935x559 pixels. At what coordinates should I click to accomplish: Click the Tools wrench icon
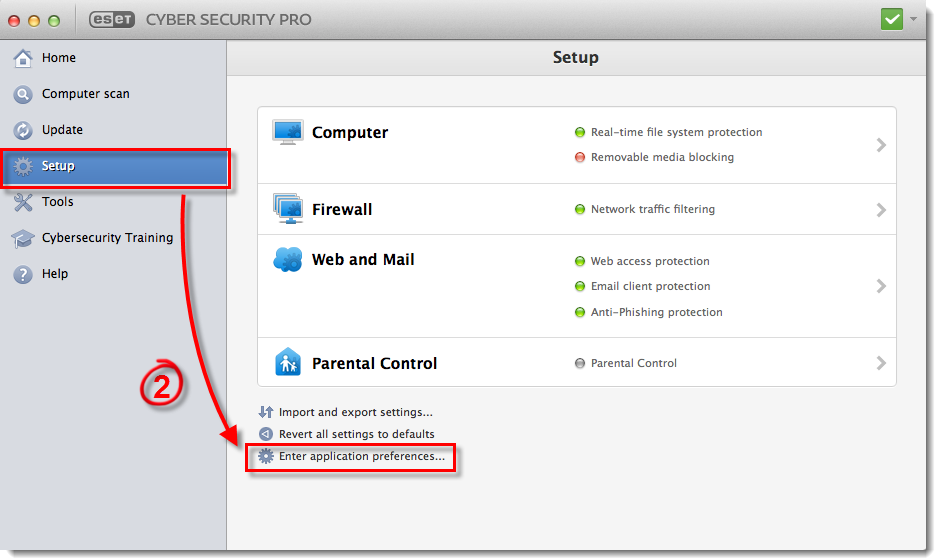23,202
